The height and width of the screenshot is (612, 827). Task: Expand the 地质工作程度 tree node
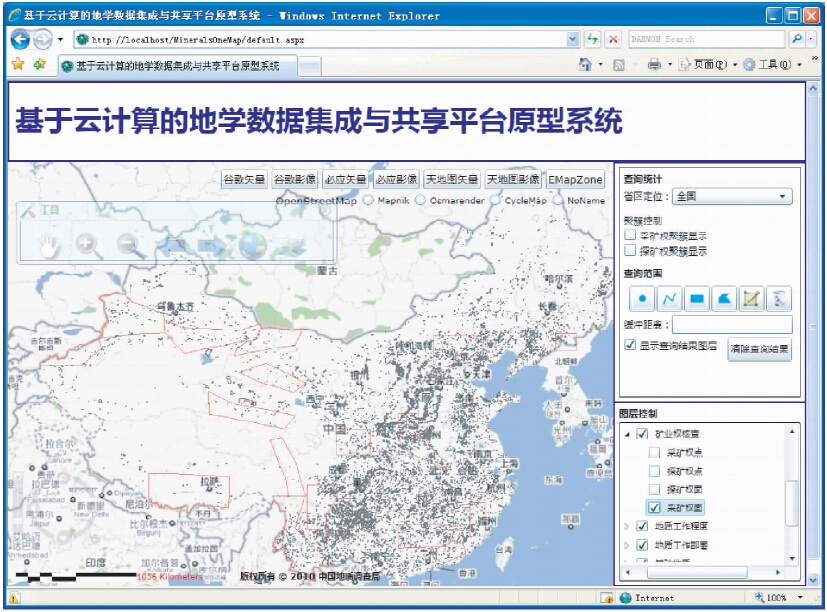[x=627, y=526]
